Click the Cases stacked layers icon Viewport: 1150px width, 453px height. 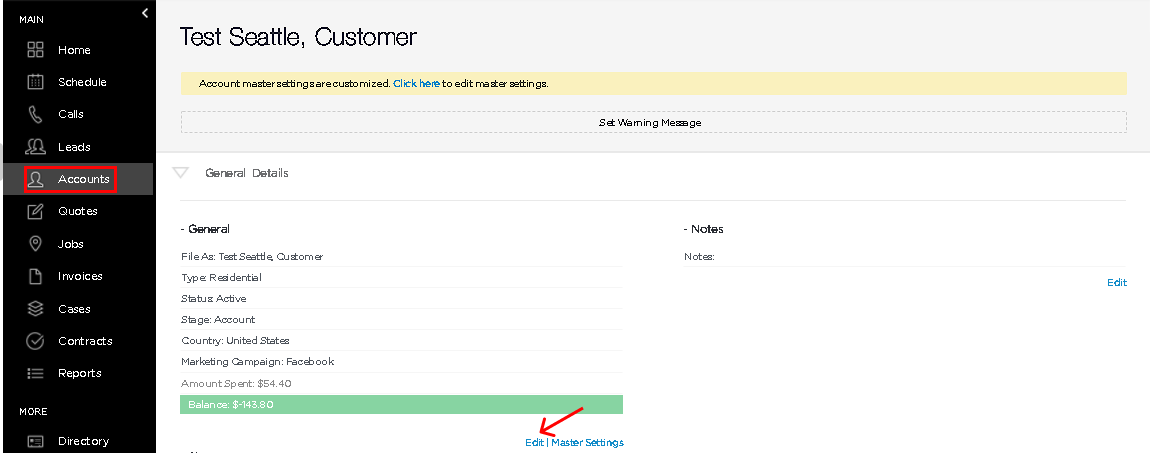tap(35, 309)
